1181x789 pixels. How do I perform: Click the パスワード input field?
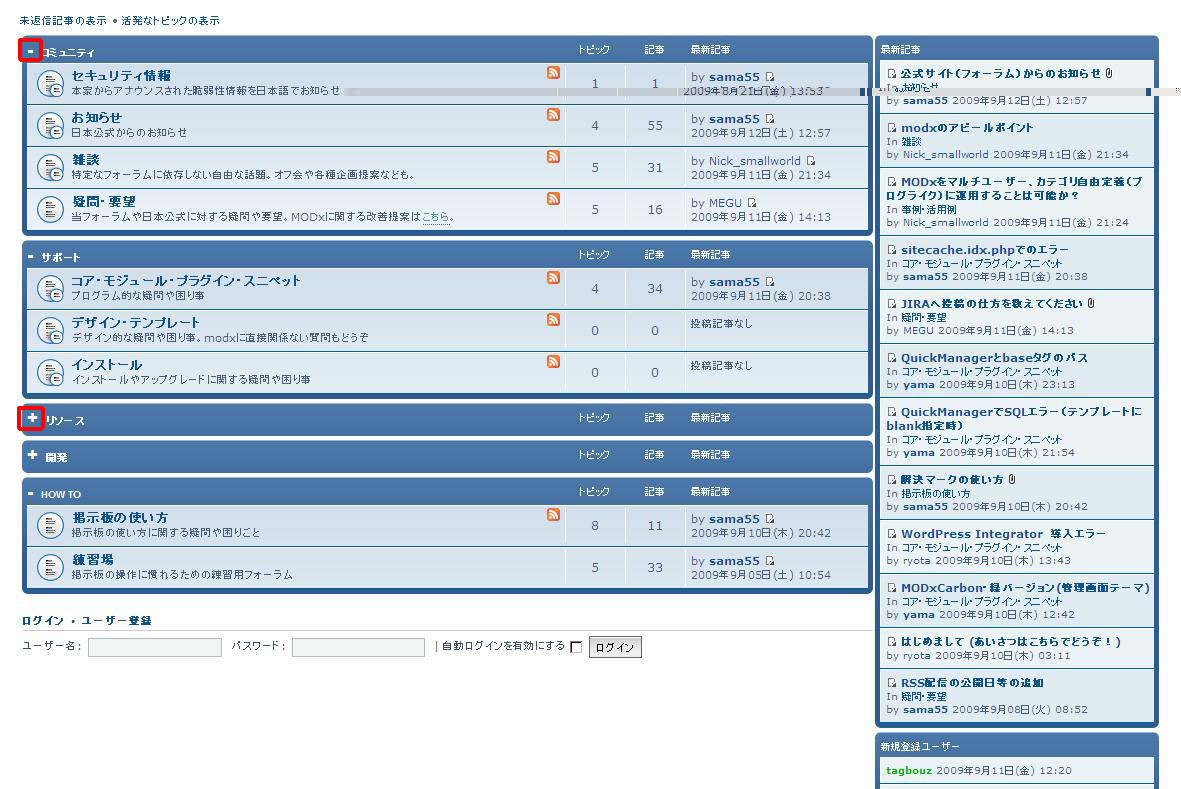point(358,647)
